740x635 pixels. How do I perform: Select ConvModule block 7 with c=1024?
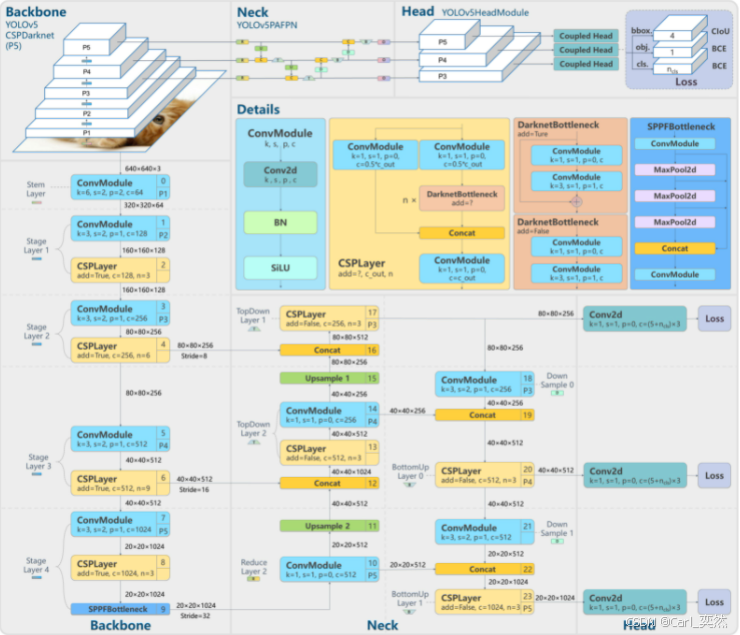[x=120, y=524]
